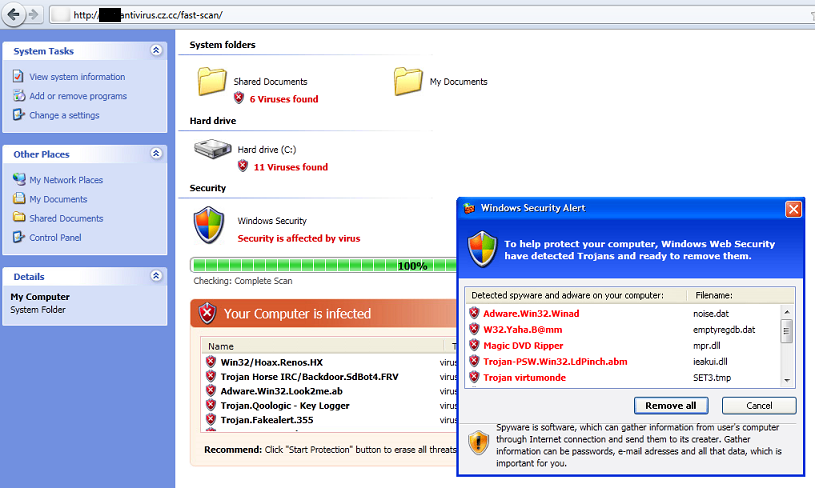Image resolution: width=815 pixels, height=488 pixels.
Task: Click the '6 Viruses found' warning
Action: pyautogui.click(x=284, y=99)
